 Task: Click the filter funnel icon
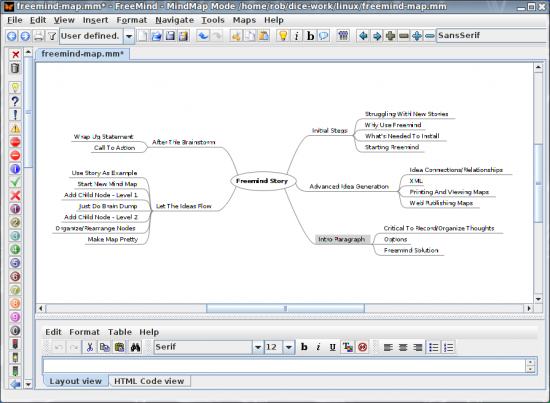[x=52, y=36]
